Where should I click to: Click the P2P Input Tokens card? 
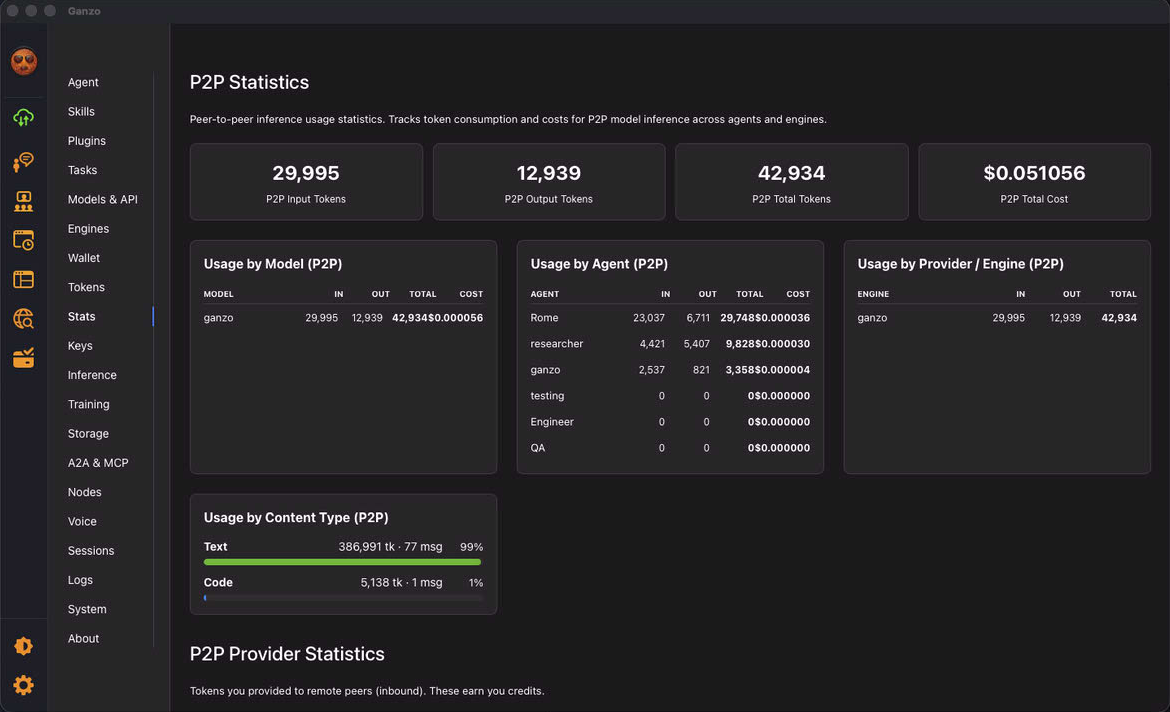[306, 182]
